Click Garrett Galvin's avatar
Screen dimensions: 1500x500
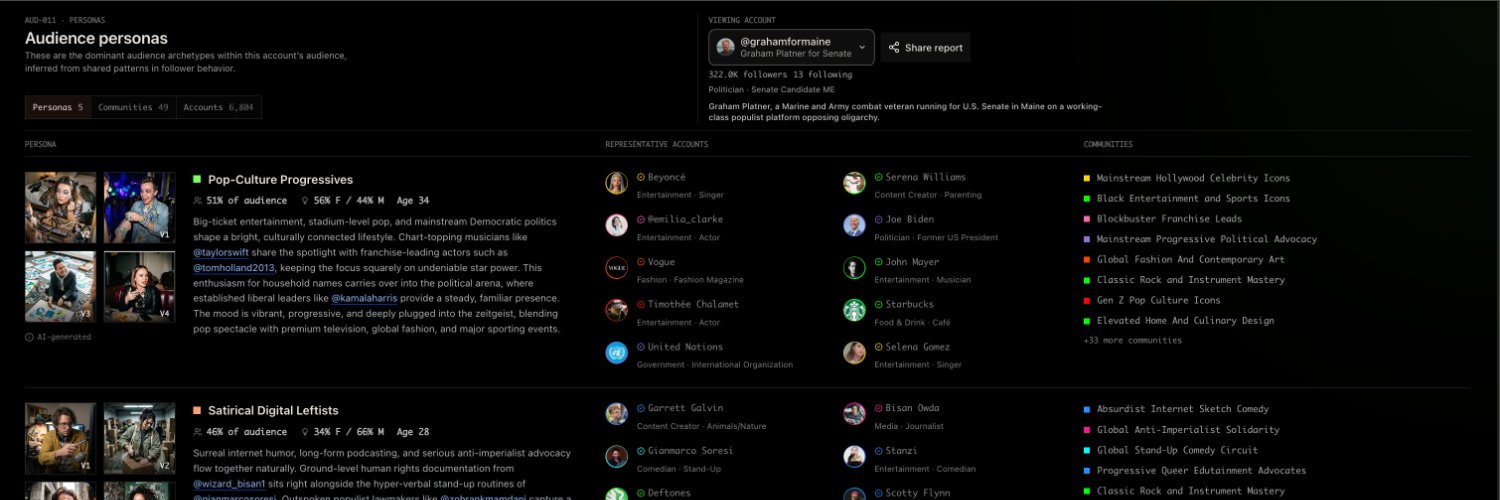616,414
